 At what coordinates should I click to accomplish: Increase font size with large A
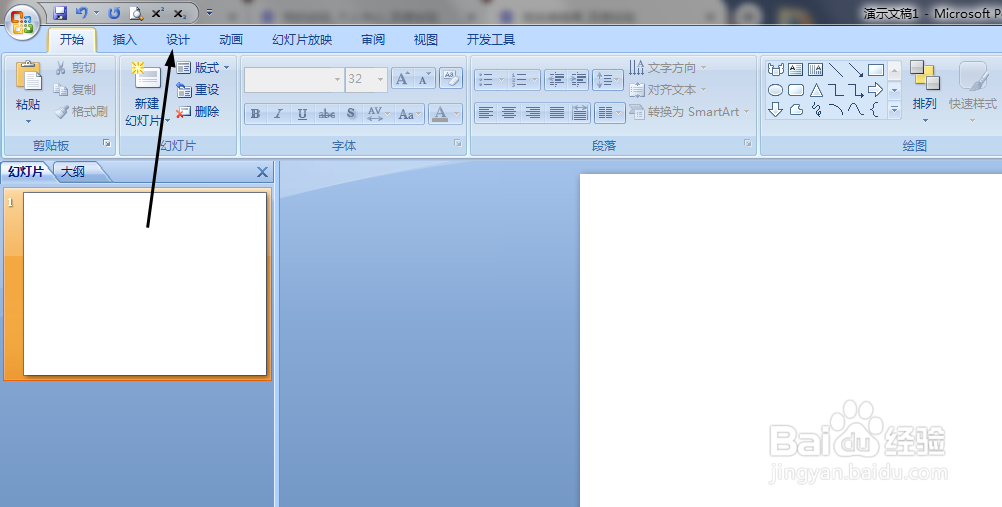coord(402,79)
